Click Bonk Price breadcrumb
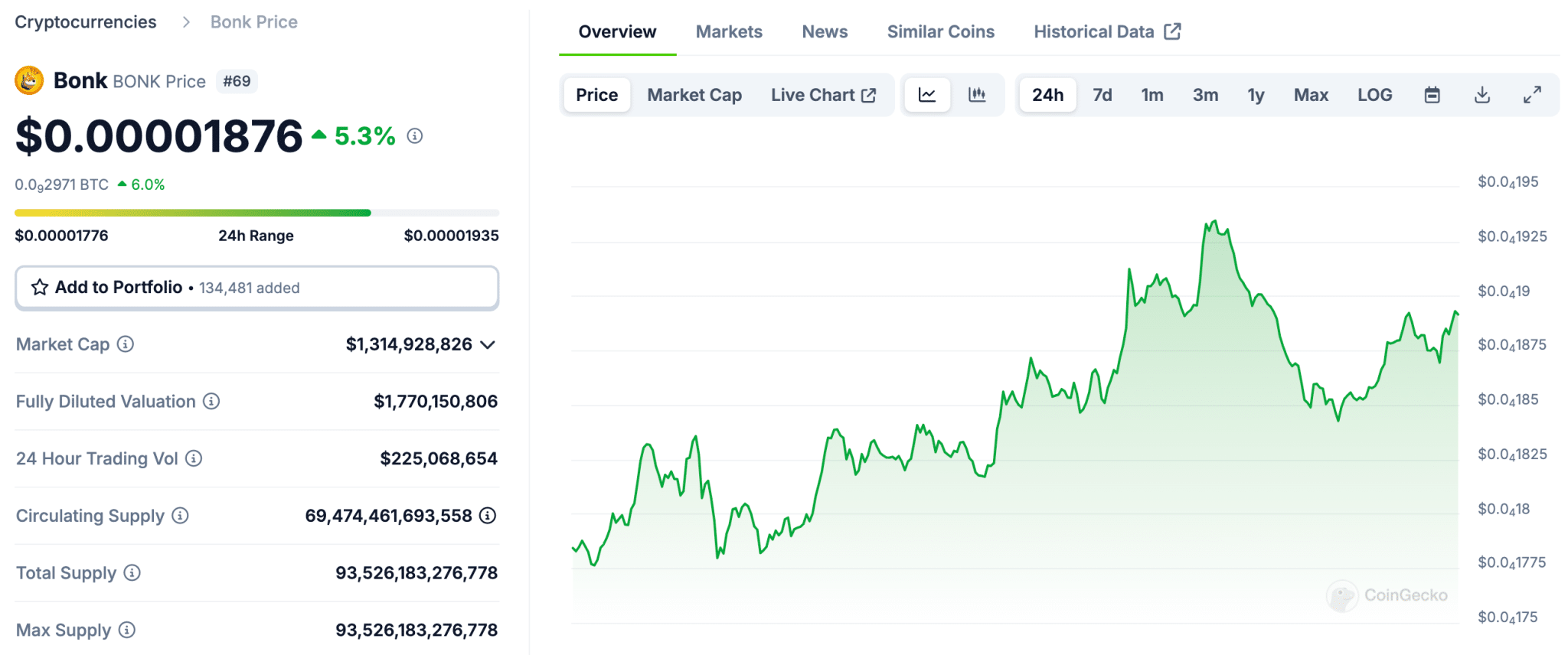This screenshot has height=655, width=1568. 254,22
